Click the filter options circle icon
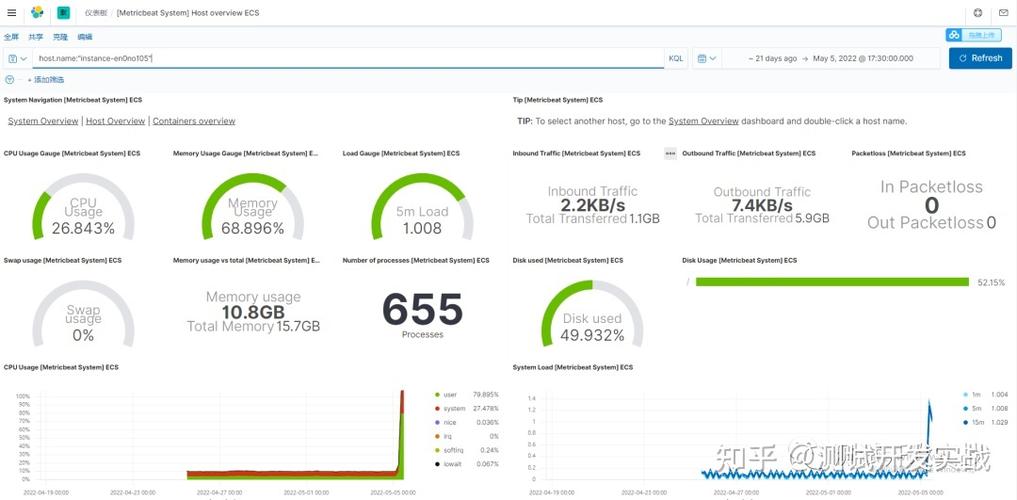Image resolution: width=1017 pixels, height=500 pixels. click(10, 80)
